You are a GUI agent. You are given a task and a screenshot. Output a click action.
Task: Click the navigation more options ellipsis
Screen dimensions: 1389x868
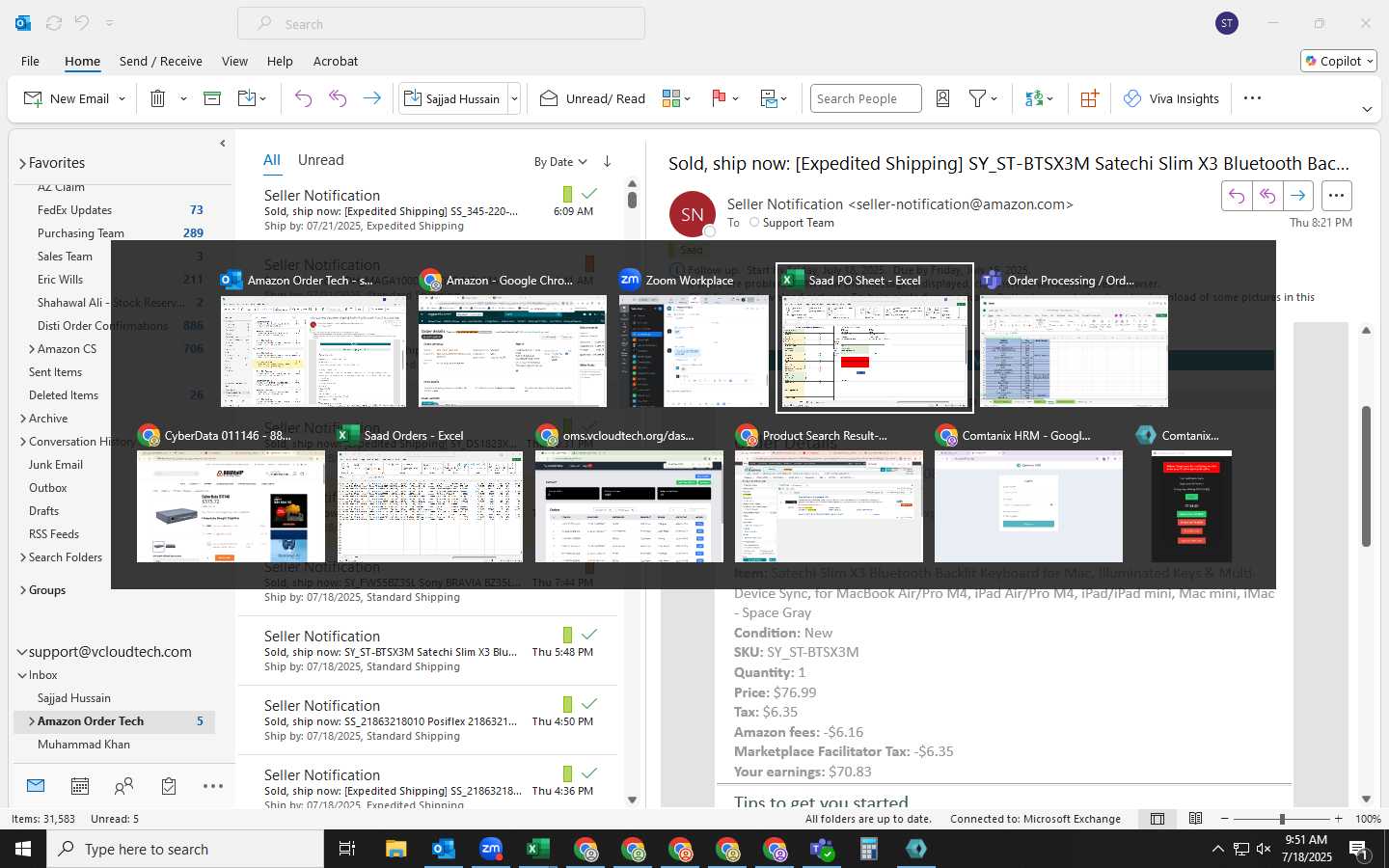[213, 786]
